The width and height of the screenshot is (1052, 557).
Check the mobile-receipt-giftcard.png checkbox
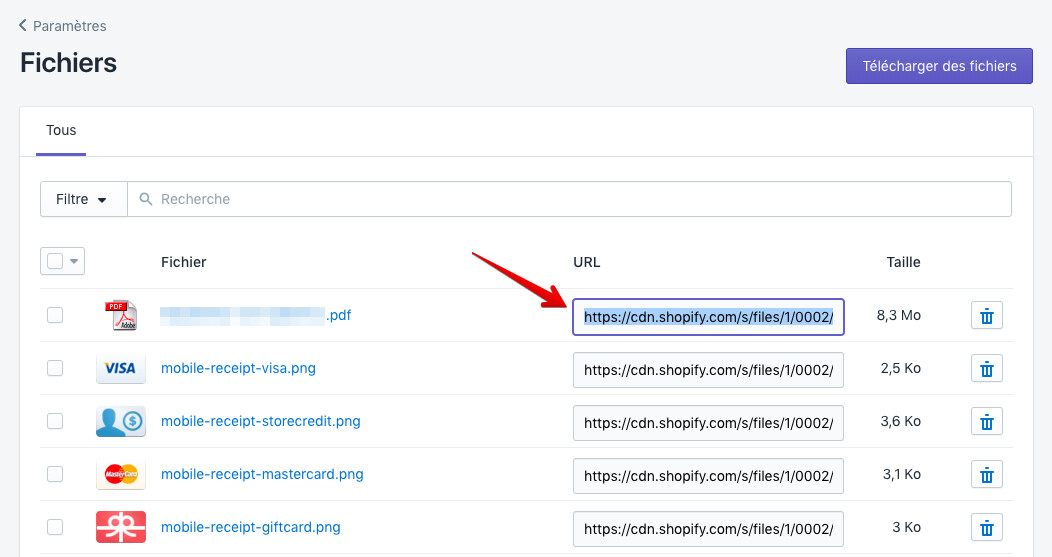(x=55, y=527)
